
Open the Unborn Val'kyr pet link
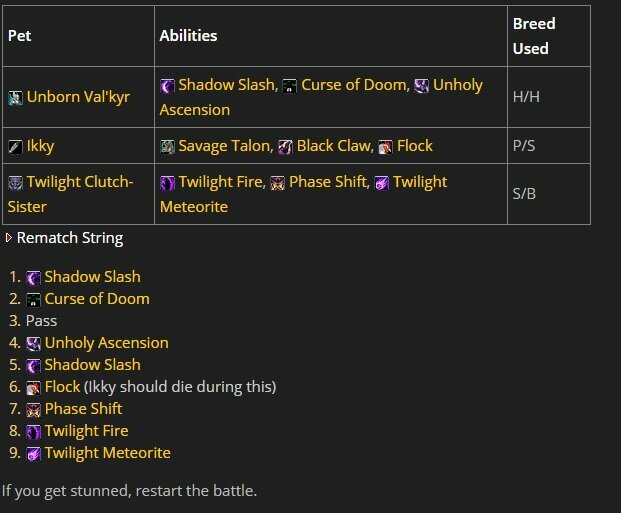coord(78,97)
